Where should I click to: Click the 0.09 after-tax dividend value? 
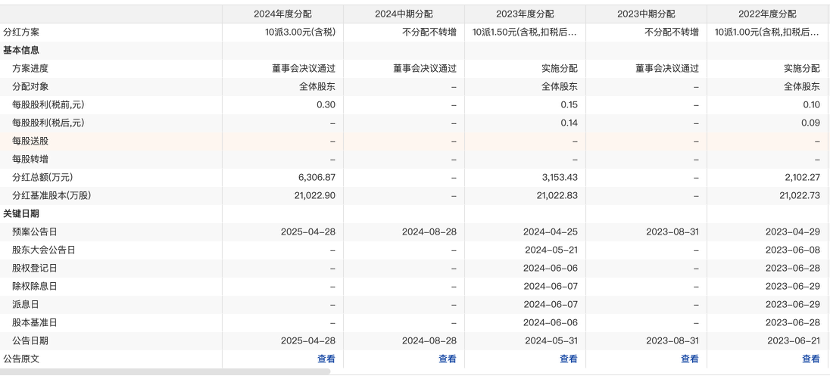tap(811, 123)
